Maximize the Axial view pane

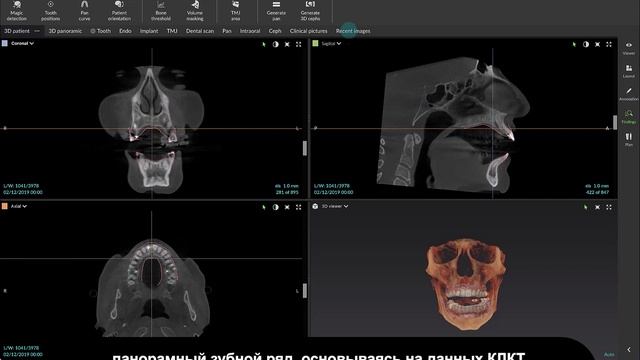point(298,207)
